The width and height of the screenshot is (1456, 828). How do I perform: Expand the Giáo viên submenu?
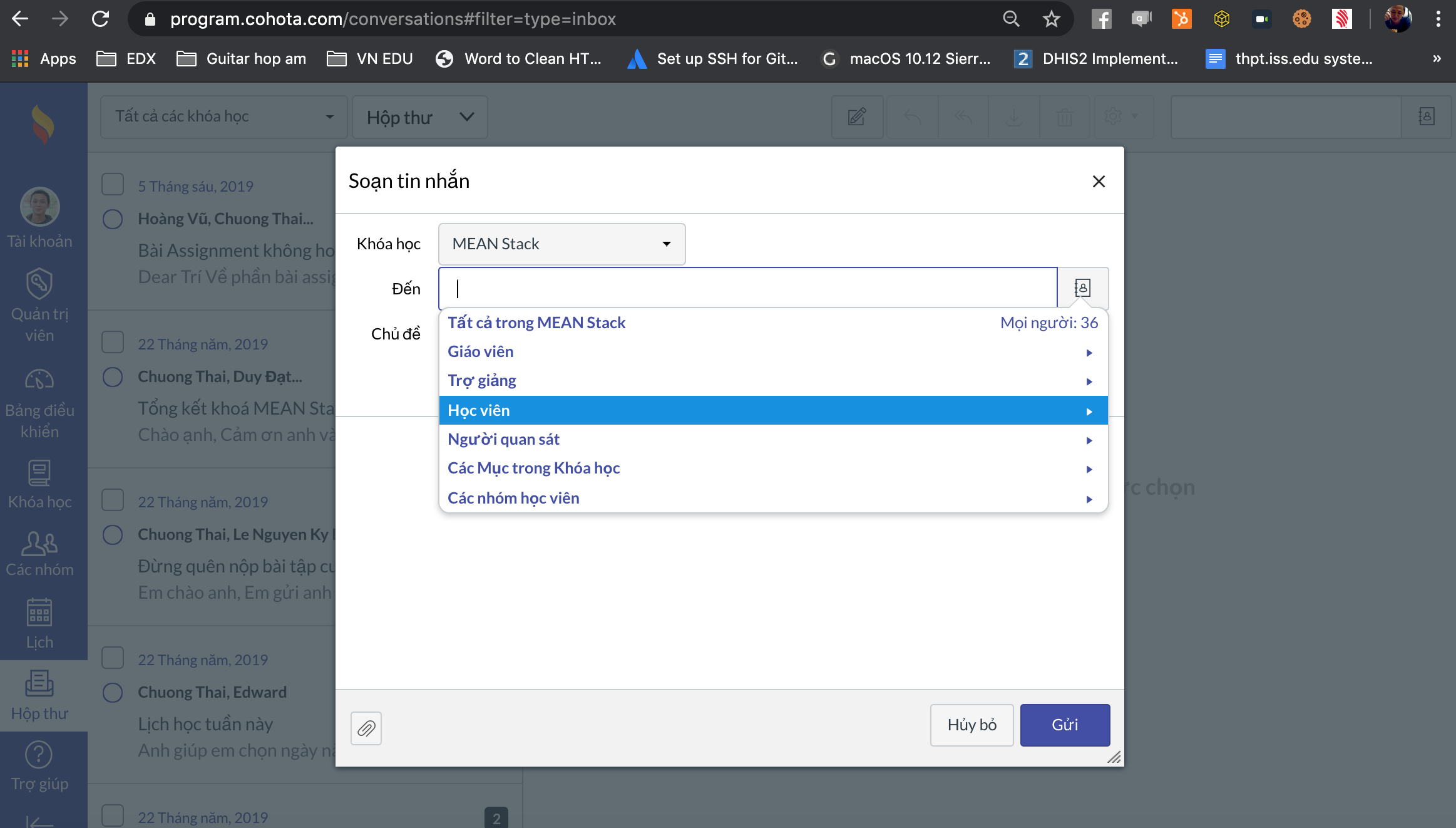point(774,352)
